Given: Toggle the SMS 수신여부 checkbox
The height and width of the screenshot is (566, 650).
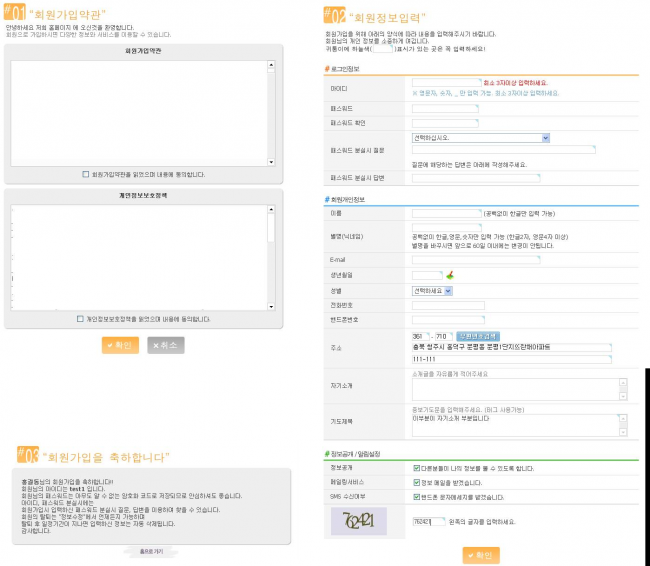Looking at the screenshot, I should tap(416, 495).
